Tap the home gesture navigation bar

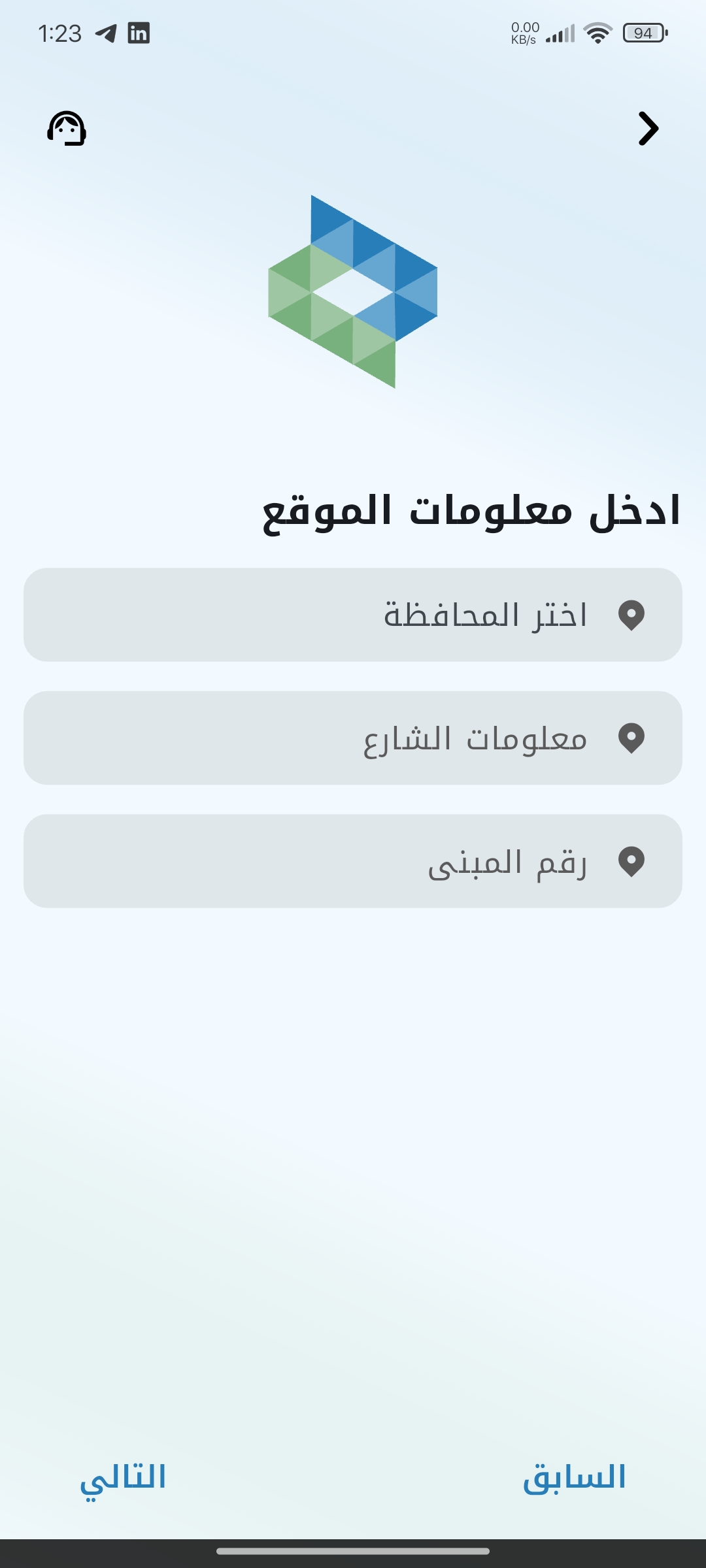point(353,1551)
